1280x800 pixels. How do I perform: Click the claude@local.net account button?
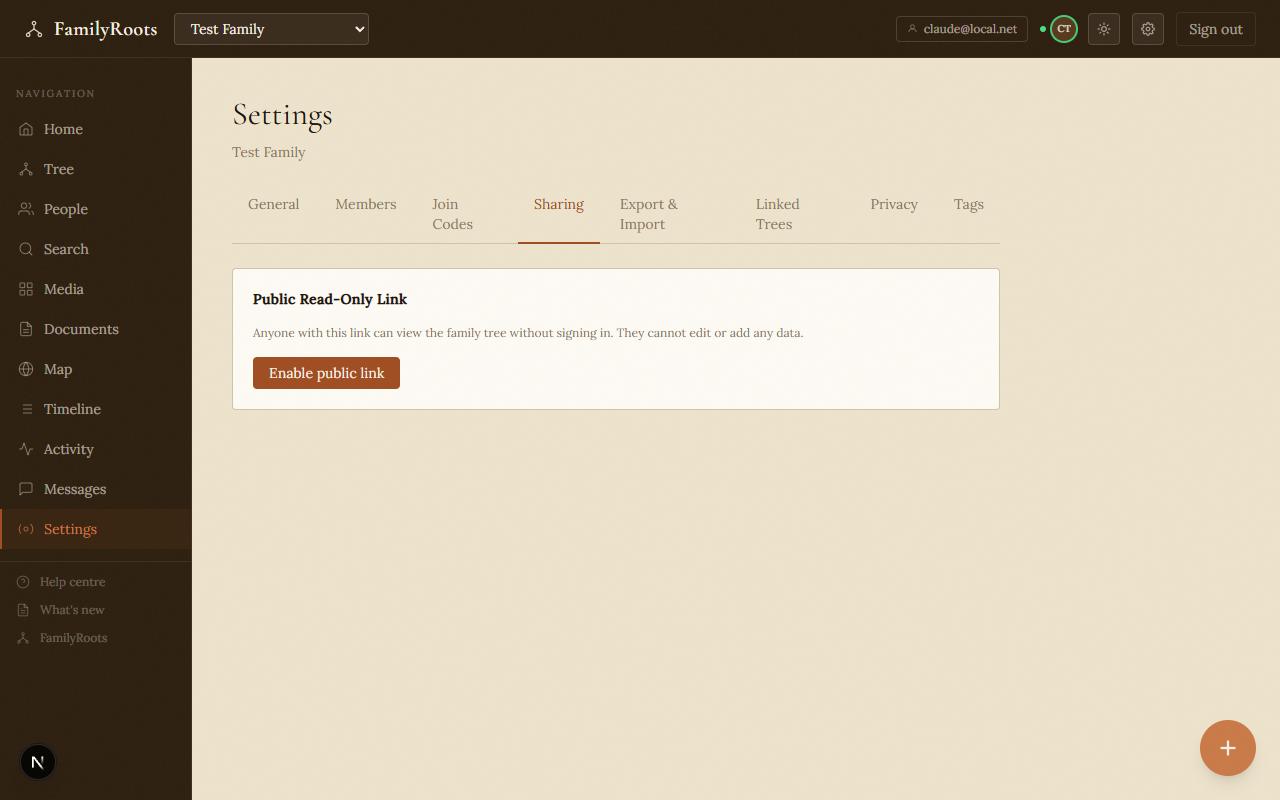point(962,29)
